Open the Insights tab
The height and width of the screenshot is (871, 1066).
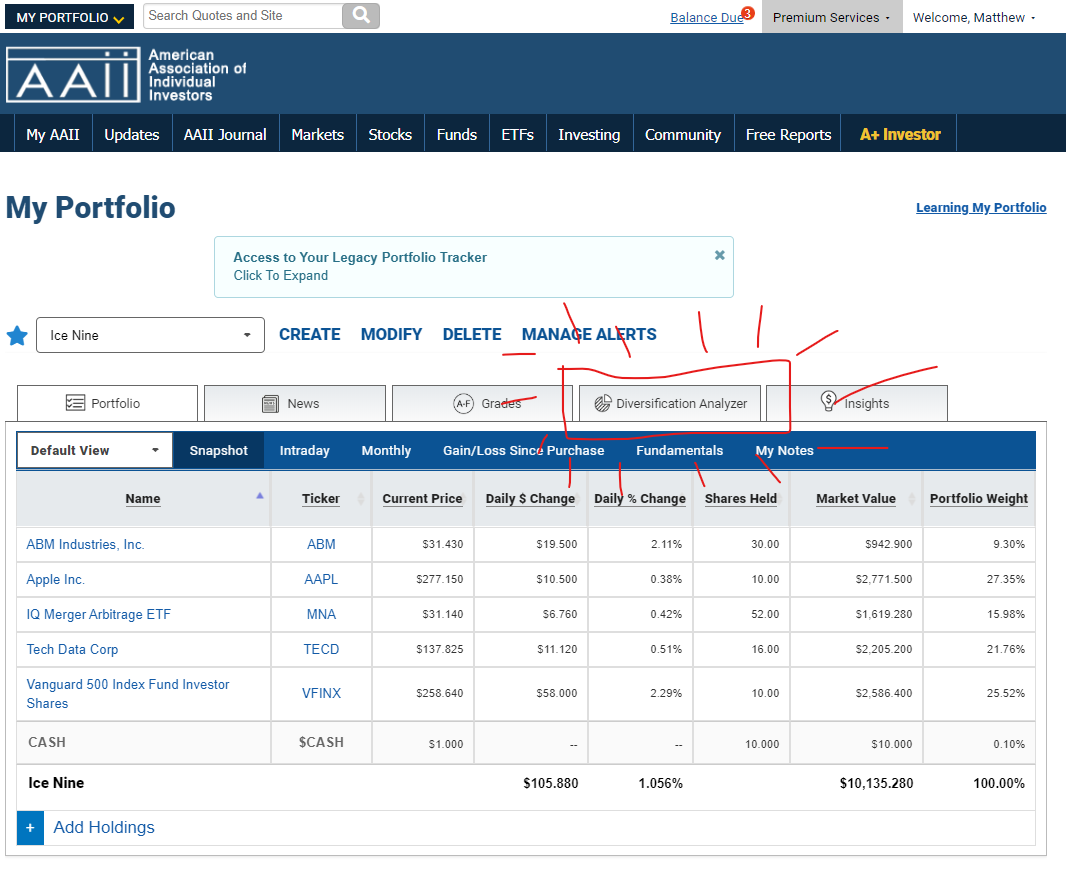click(x=857, y=403)
